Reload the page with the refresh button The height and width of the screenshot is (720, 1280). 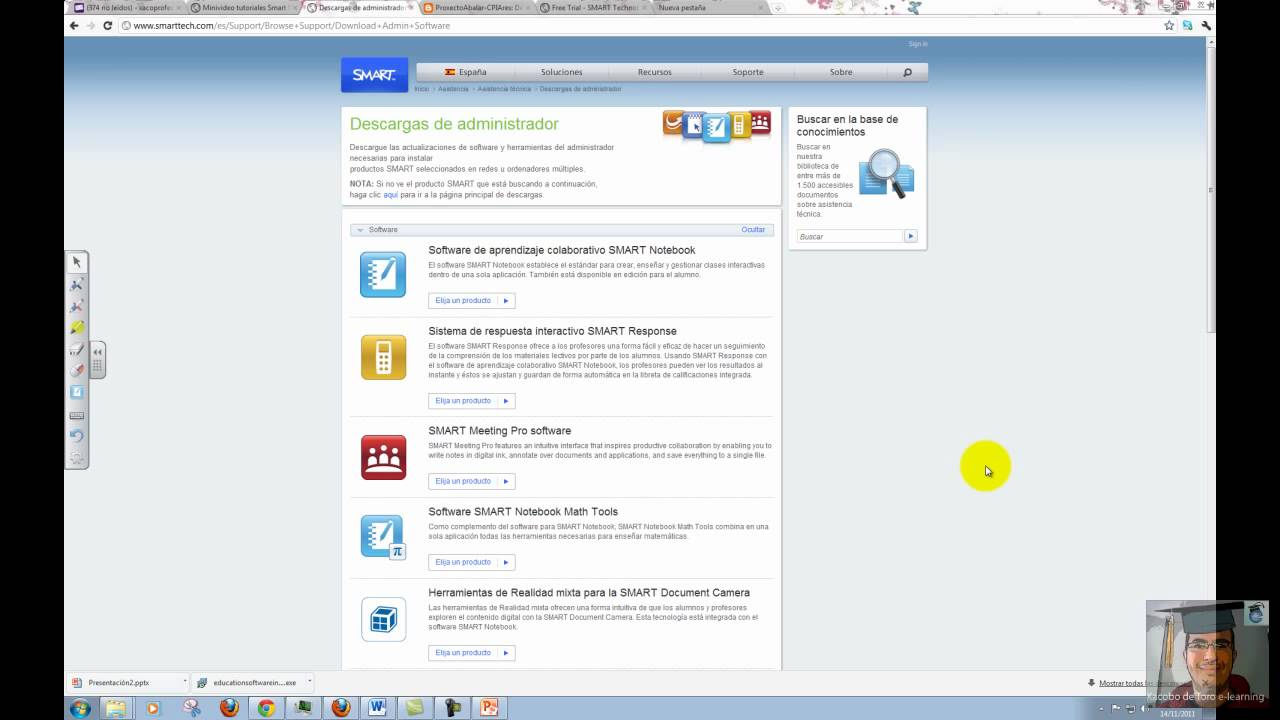[x=108, y=25]
